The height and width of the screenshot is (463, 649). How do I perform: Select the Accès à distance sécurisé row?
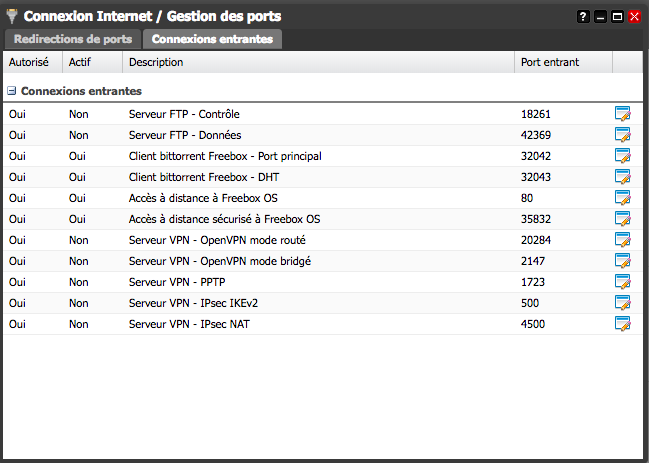pos(238,219)
